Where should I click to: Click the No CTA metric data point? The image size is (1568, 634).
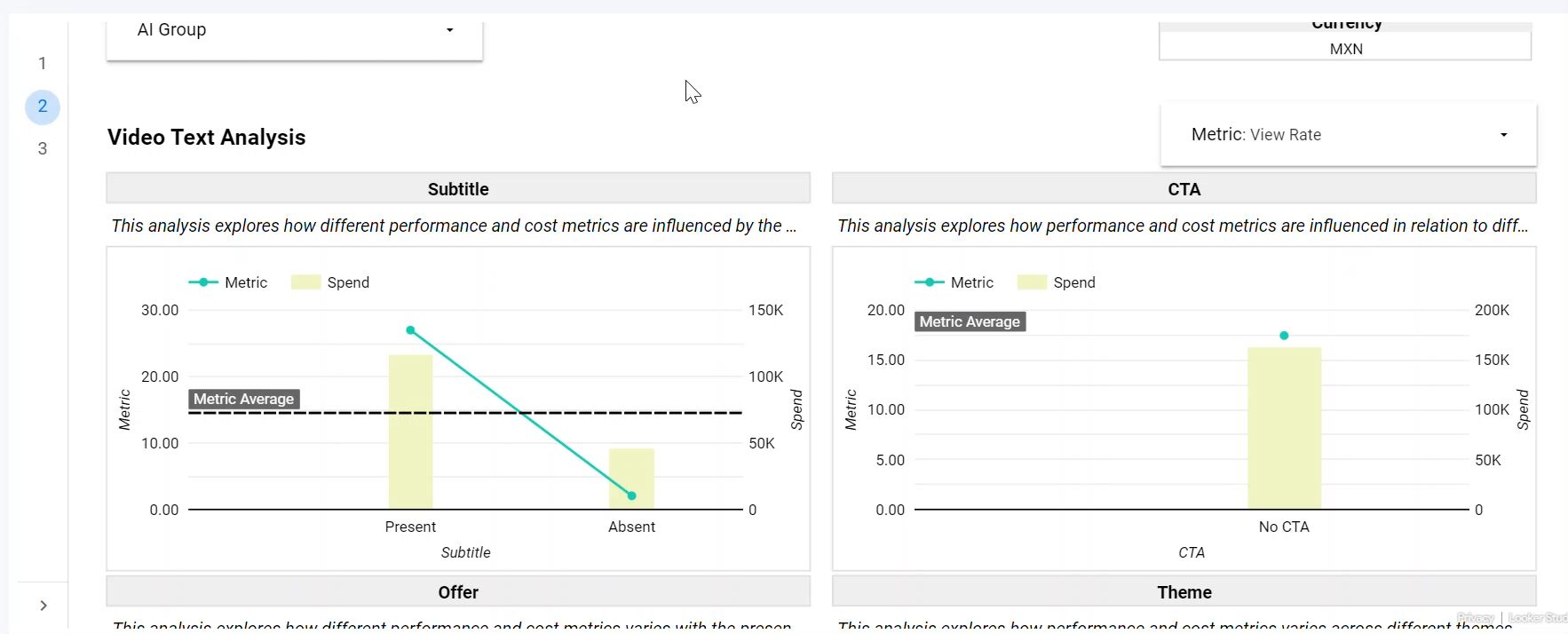coord(1284,336)
